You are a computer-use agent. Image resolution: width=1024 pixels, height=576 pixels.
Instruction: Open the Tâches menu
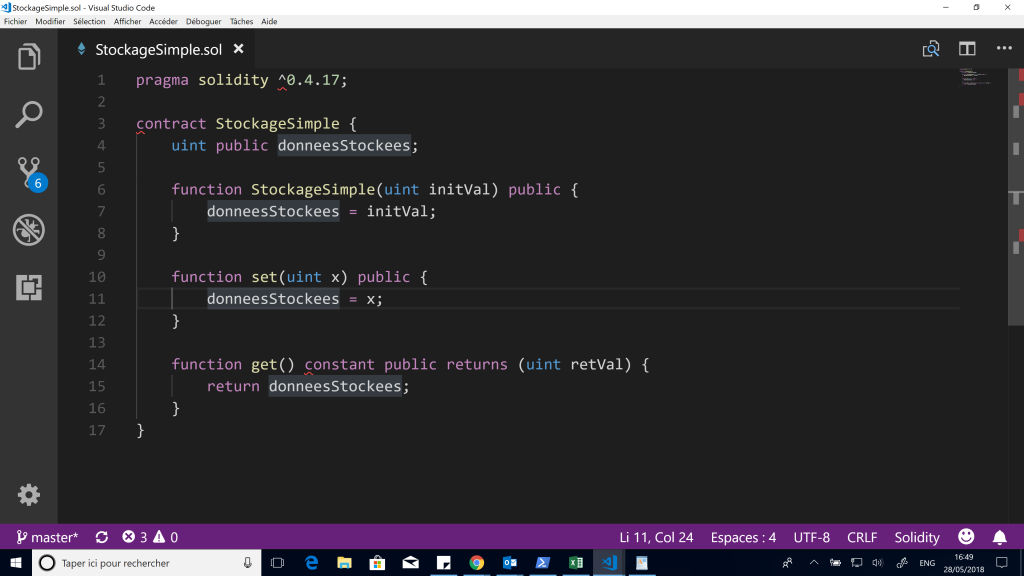coord(241,22)
